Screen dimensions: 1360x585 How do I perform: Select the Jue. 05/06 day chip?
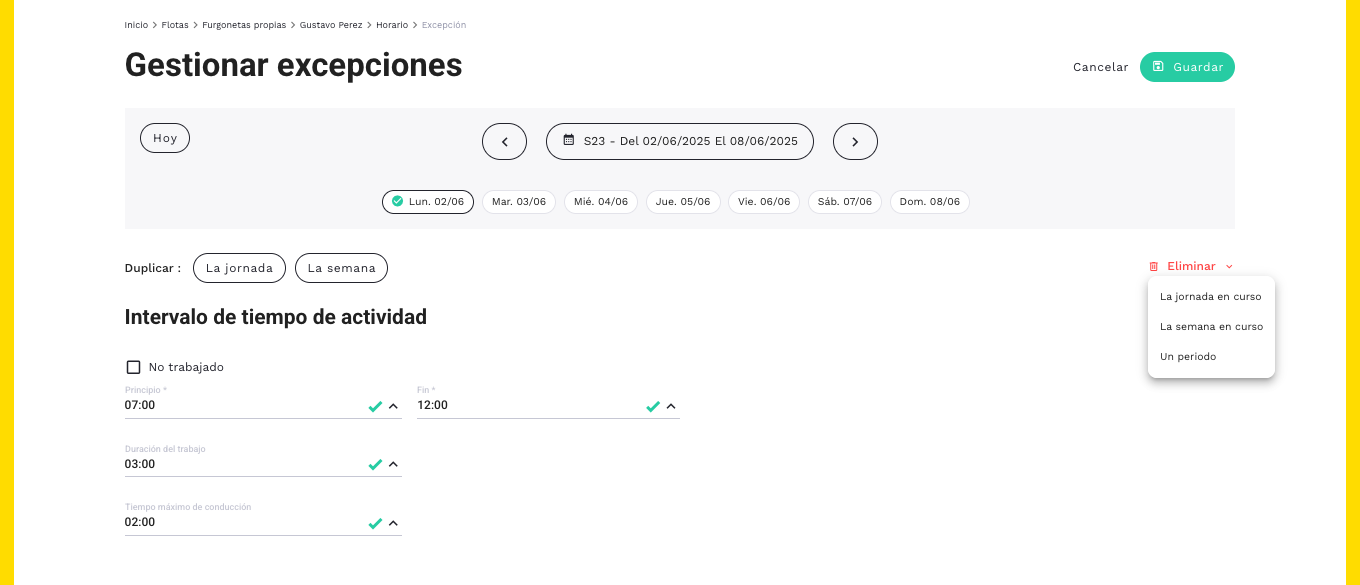(x=683, y=202)
